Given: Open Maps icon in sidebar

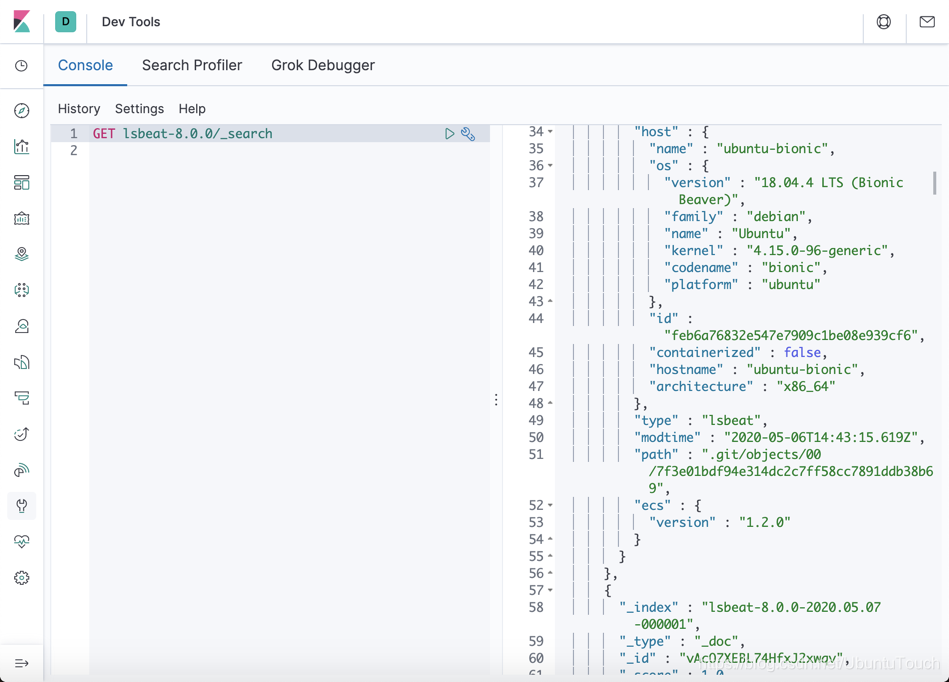Looking at the screenshot, I should [22, 254].
